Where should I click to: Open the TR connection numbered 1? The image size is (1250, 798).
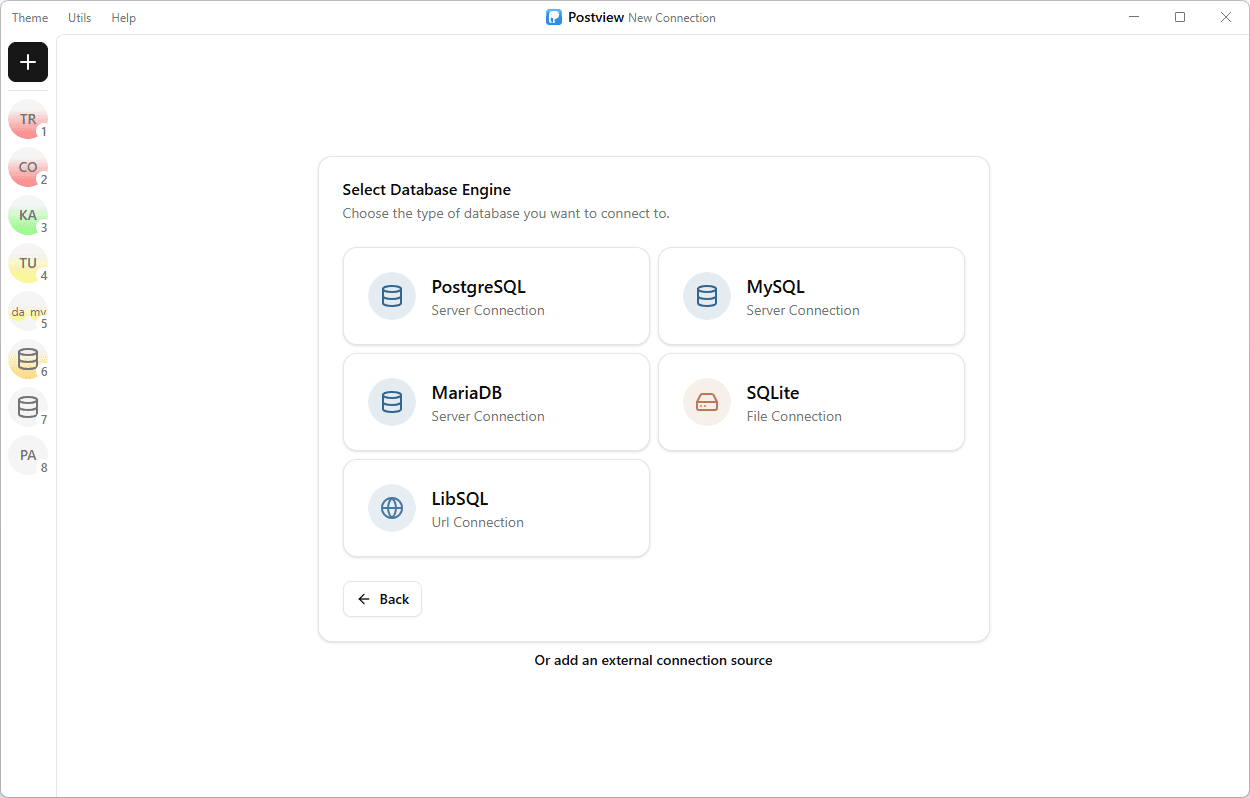pyautogui.click(x=28, y=119)
